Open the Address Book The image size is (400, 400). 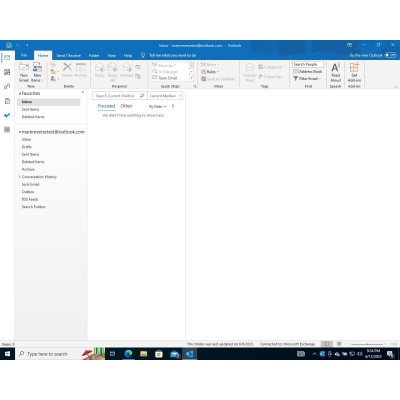click(x=307, y=71)
